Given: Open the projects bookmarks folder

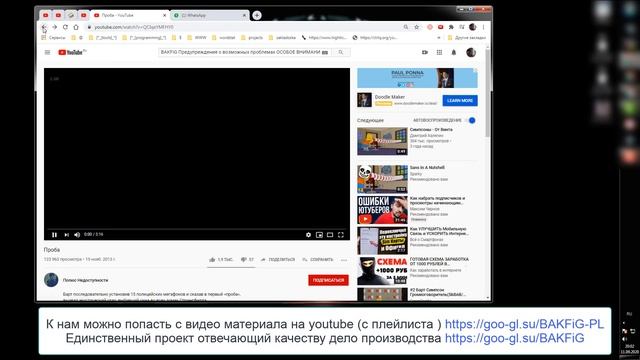Looking at the screenshot, I should pos(252,38).
